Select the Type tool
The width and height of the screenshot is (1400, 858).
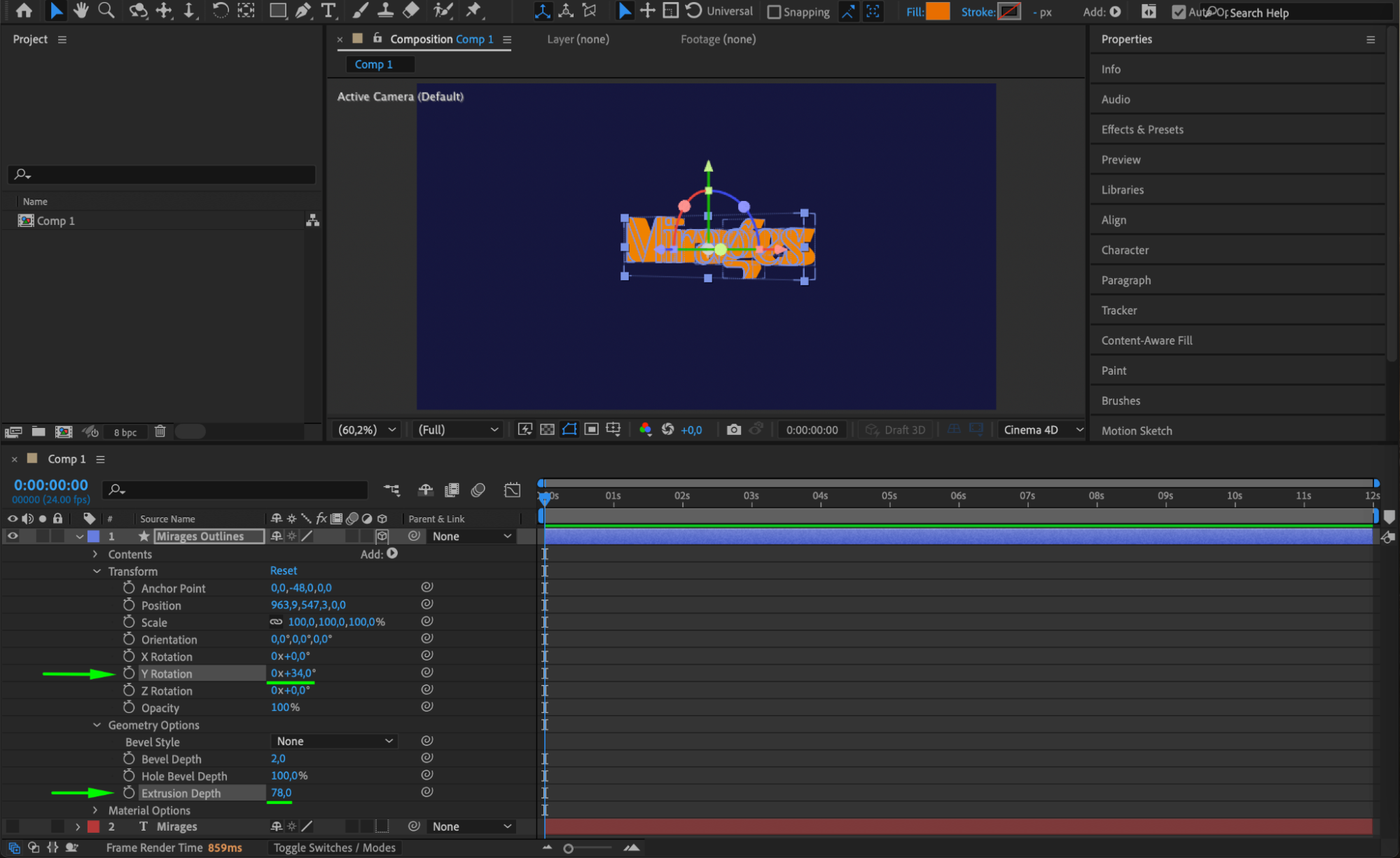point(328,11)
